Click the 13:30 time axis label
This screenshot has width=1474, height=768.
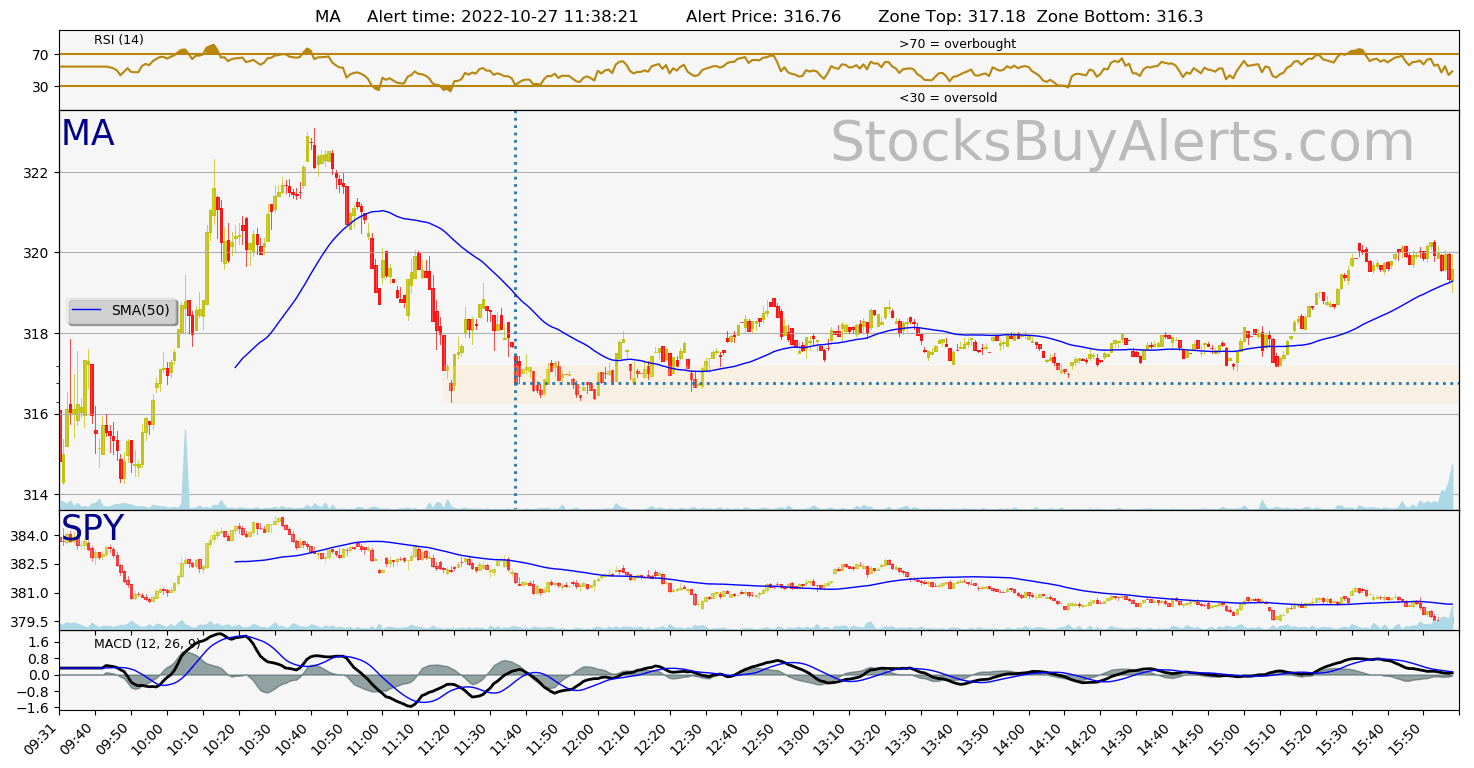pos(904,738)
